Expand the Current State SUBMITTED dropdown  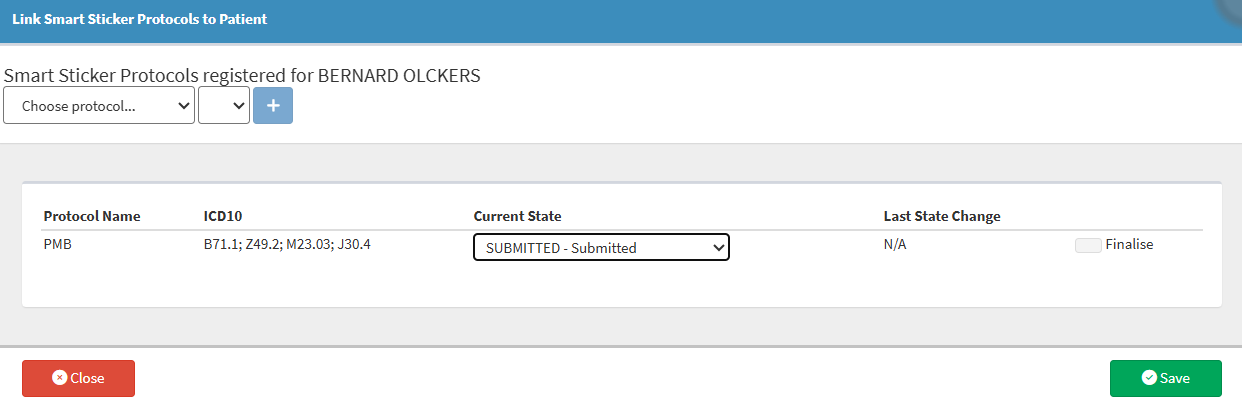pos(600,248)
